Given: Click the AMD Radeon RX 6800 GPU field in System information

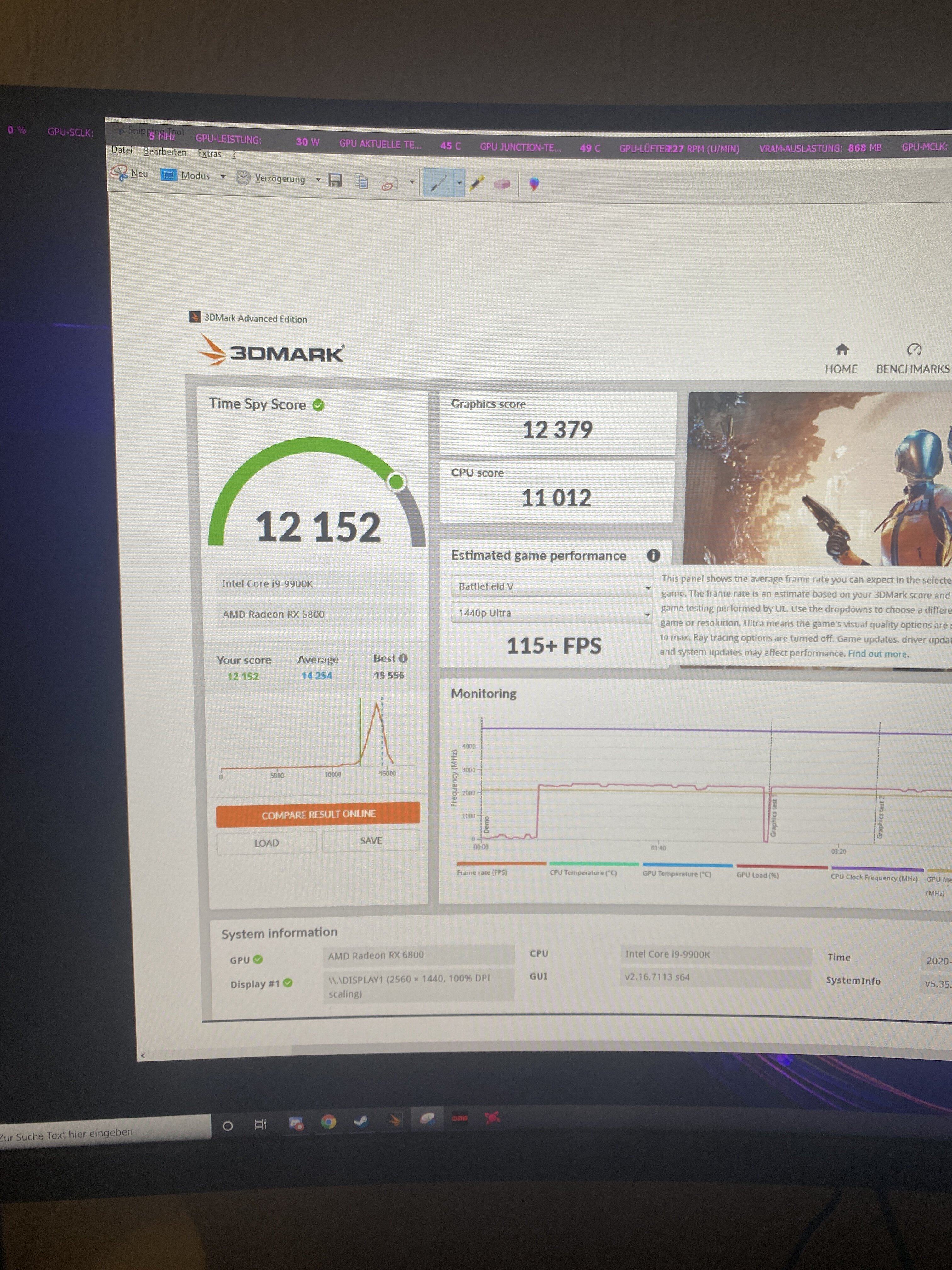Looking at the screenshot, I should pyautogui.click(x=418, y=955).
